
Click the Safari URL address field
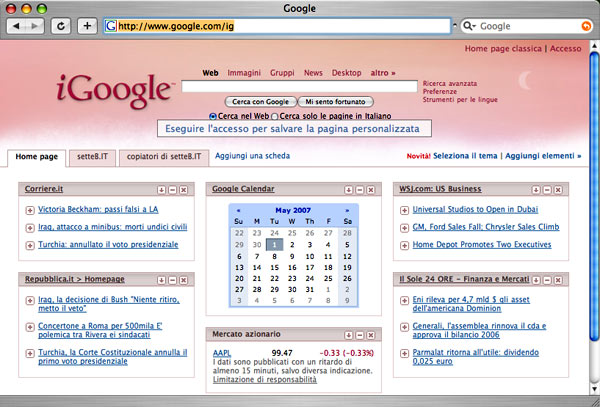pos(277,26)
